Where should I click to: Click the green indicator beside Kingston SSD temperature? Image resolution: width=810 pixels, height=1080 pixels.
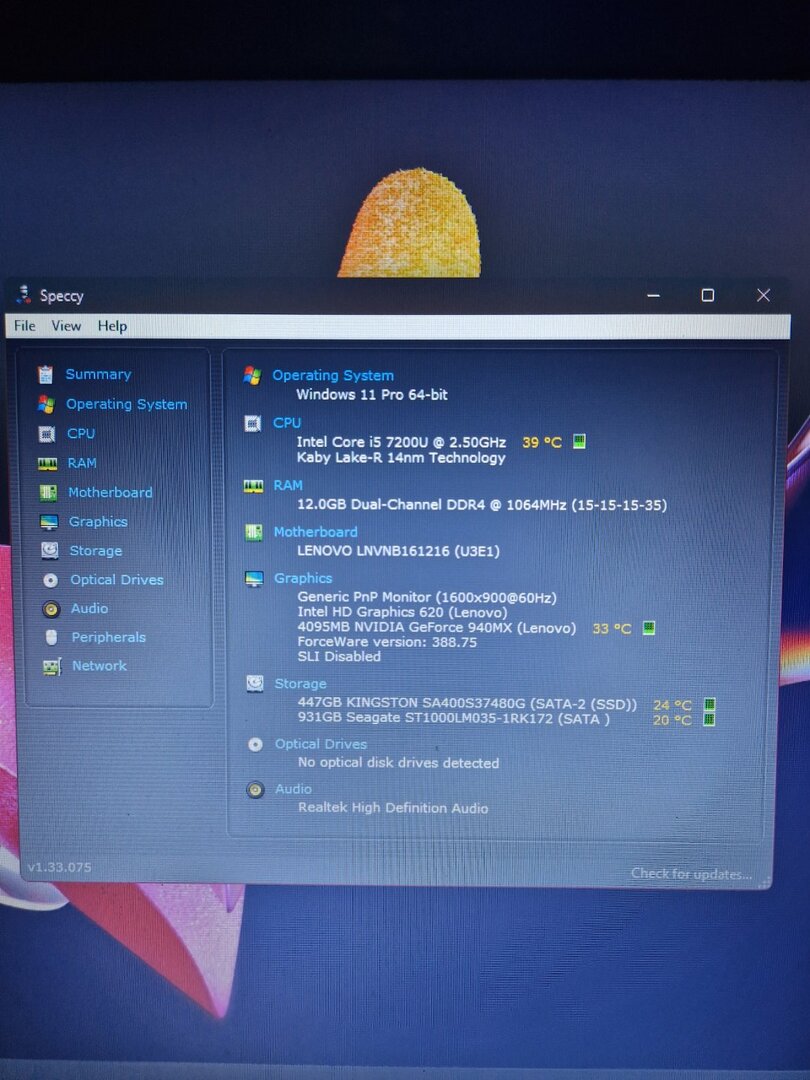point(709,705)
